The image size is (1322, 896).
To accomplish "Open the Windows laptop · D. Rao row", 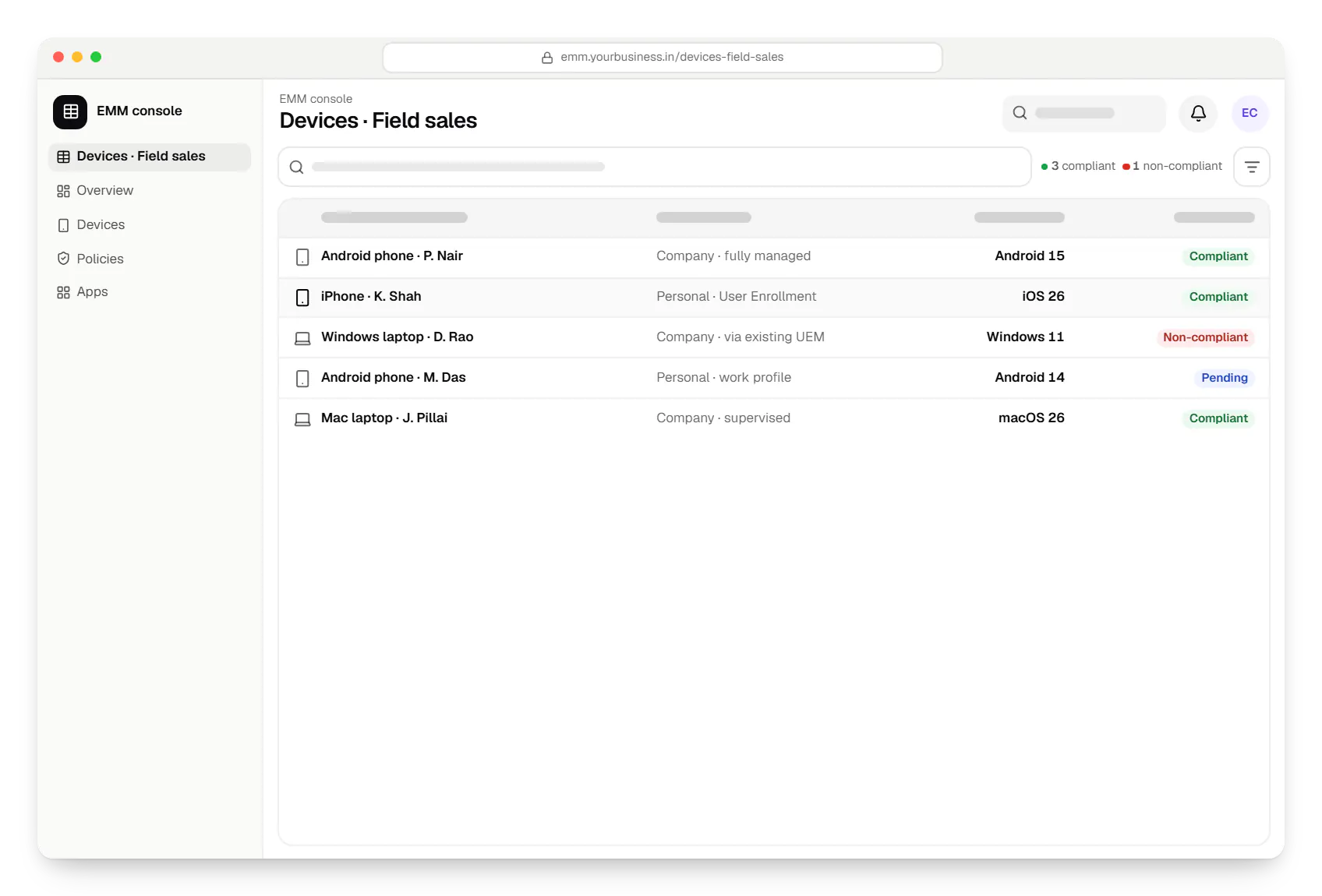I will [774, 337].
